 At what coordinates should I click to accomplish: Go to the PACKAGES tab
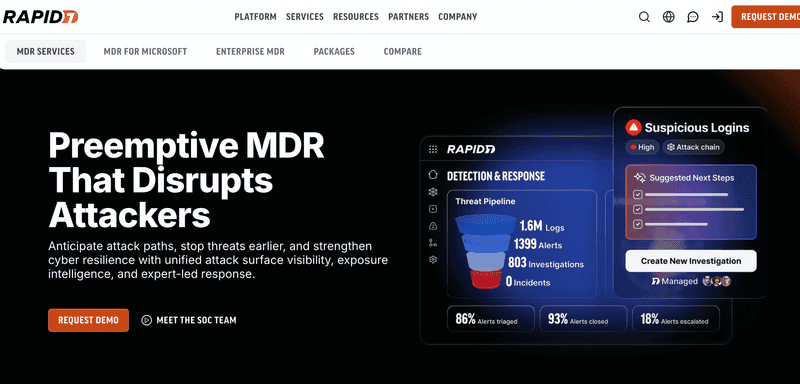pos(334,52)
